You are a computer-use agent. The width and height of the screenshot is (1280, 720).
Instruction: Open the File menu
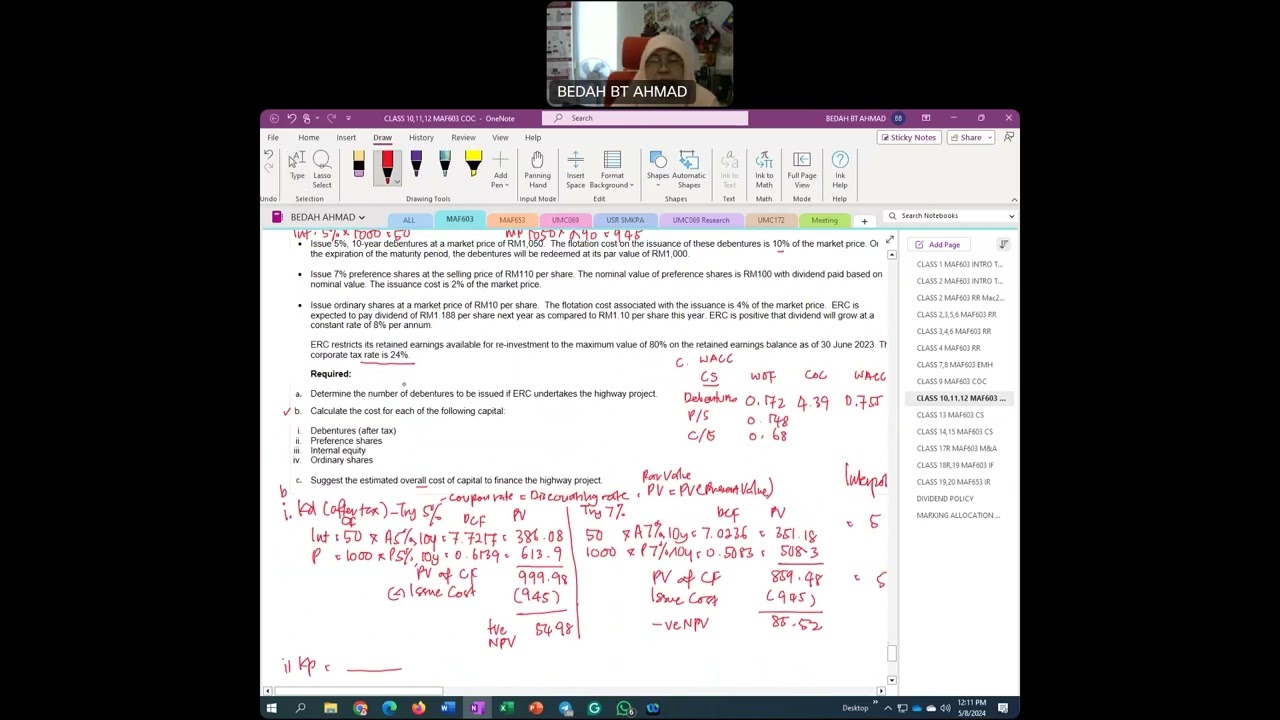(272, 137)
